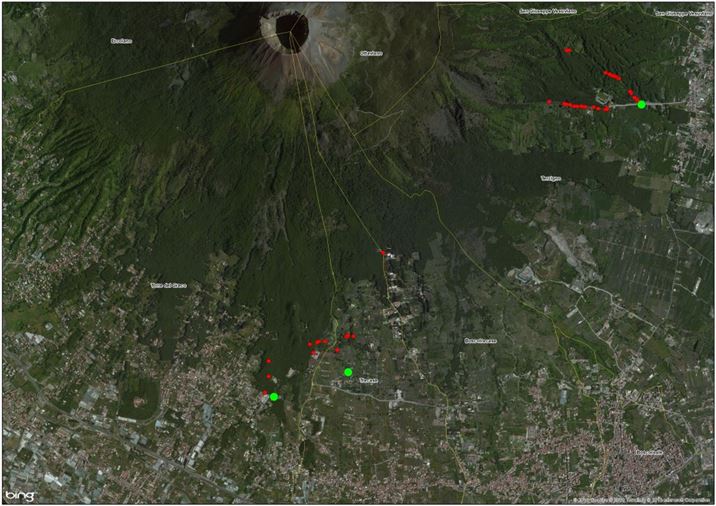Select the green marker on the northeast road
The width and height of the screenshot is (716, 506).
click(x=641, y=105)
